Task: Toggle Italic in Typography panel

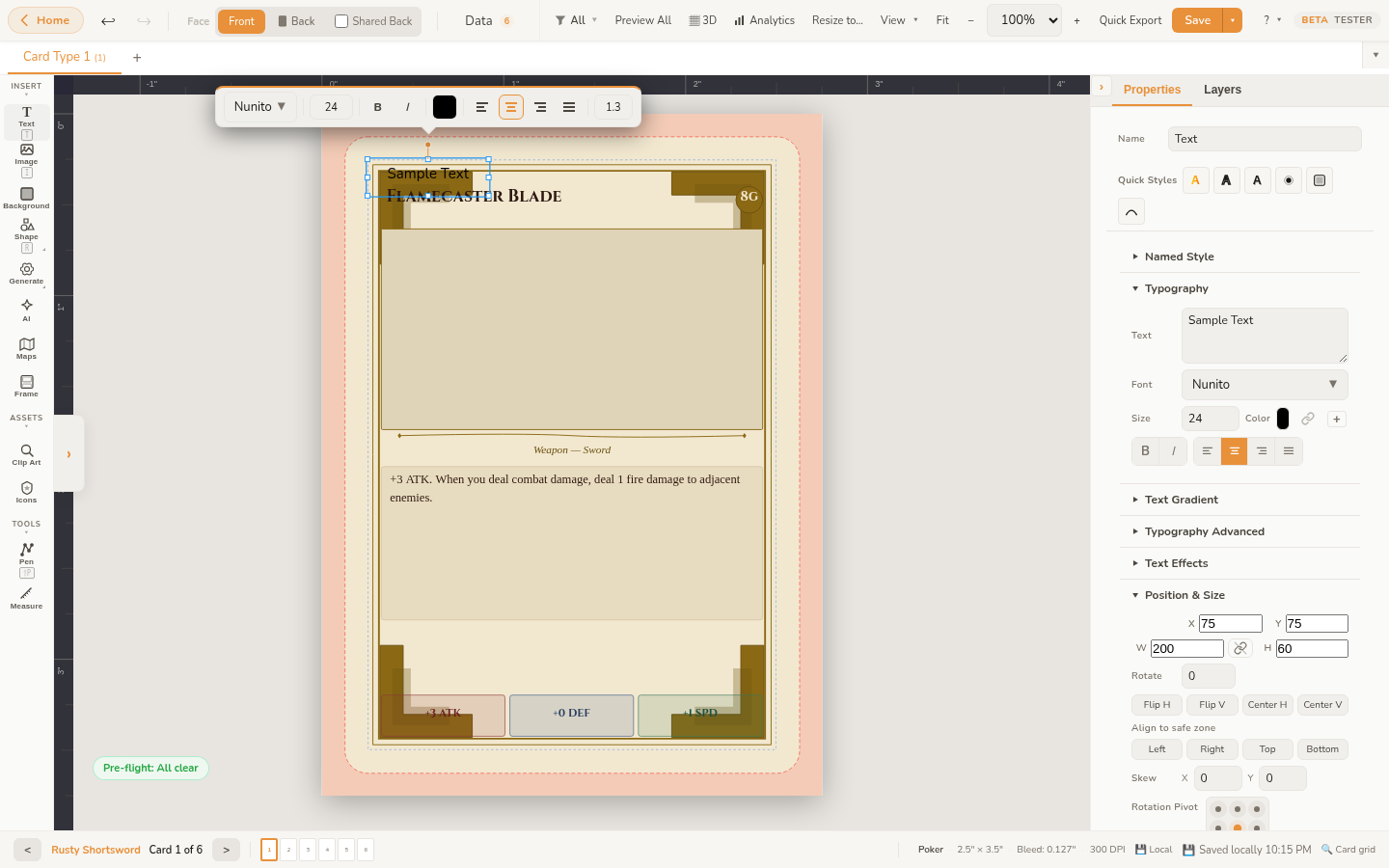Action: click(1173, 451)
